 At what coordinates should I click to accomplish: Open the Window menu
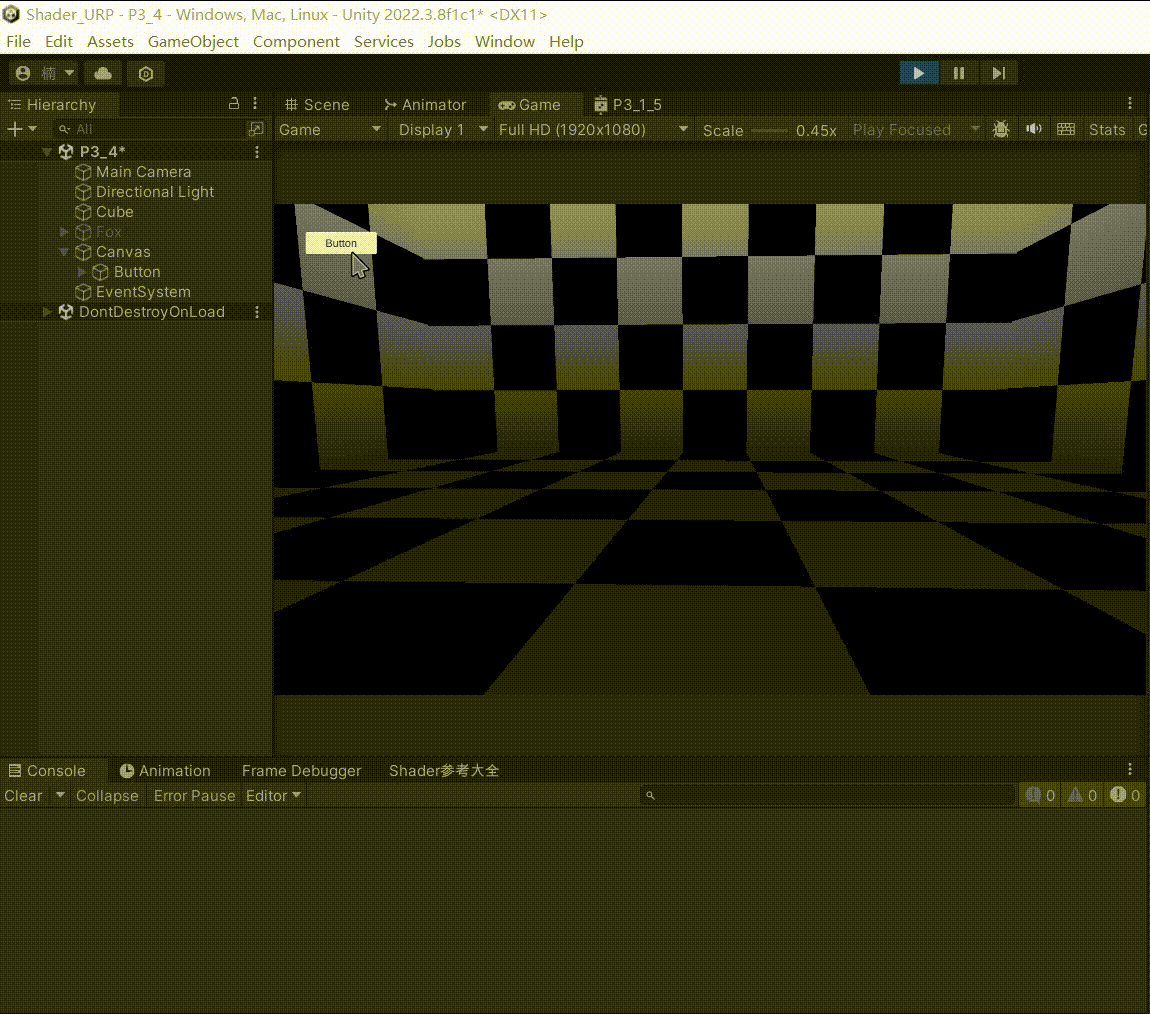pos(504,41)
